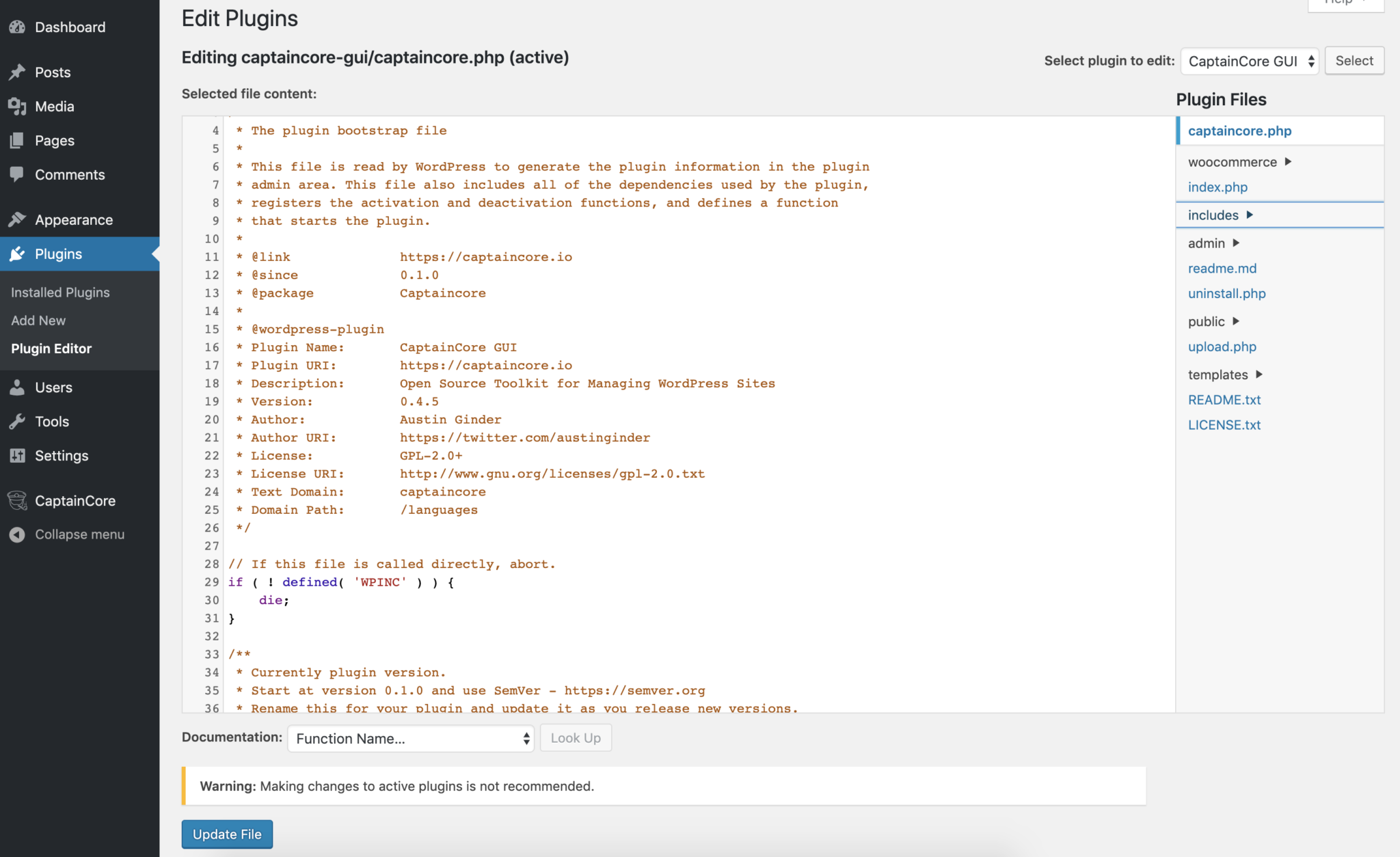Expand the public folder

1213,322
